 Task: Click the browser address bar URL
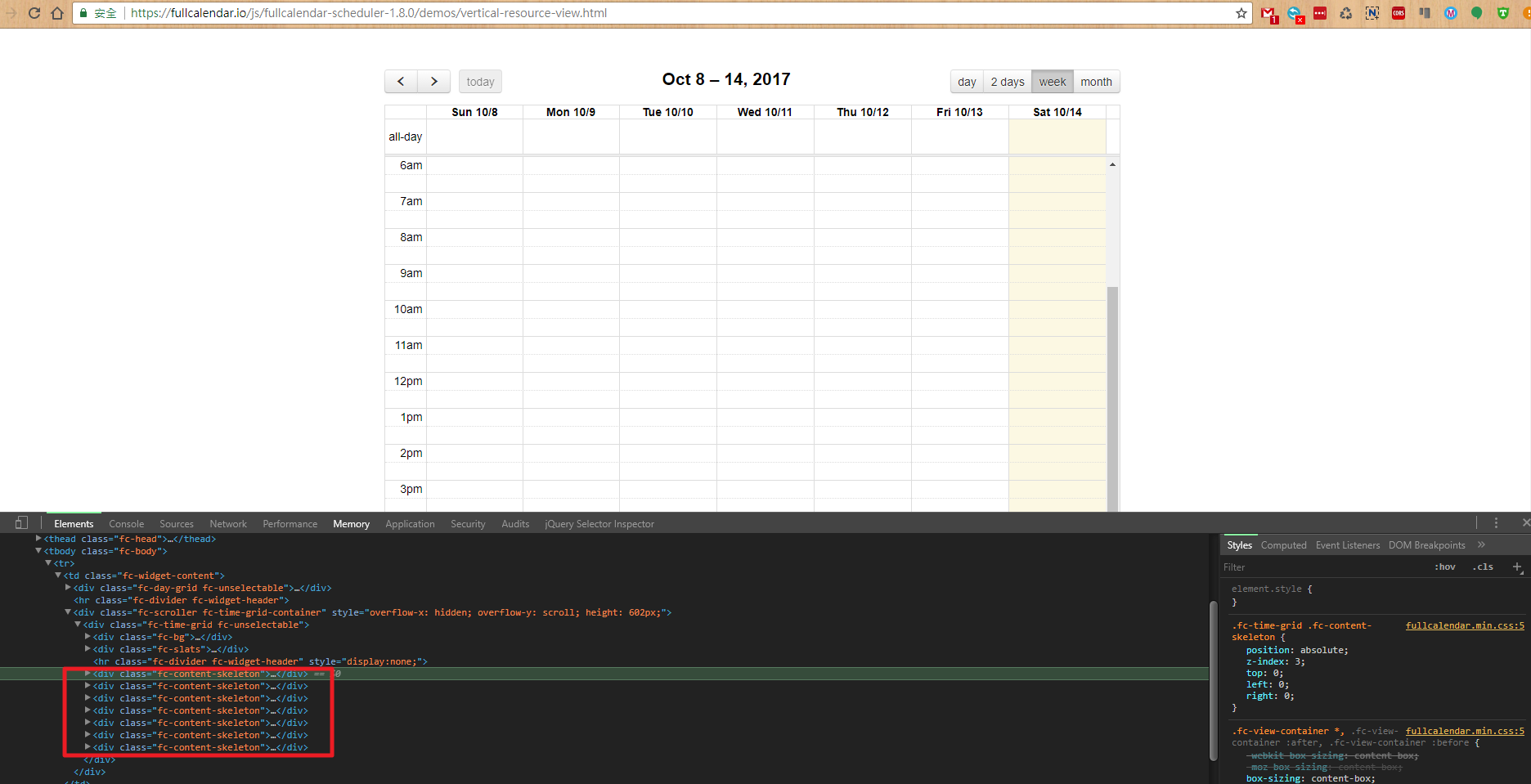[369, 13]
